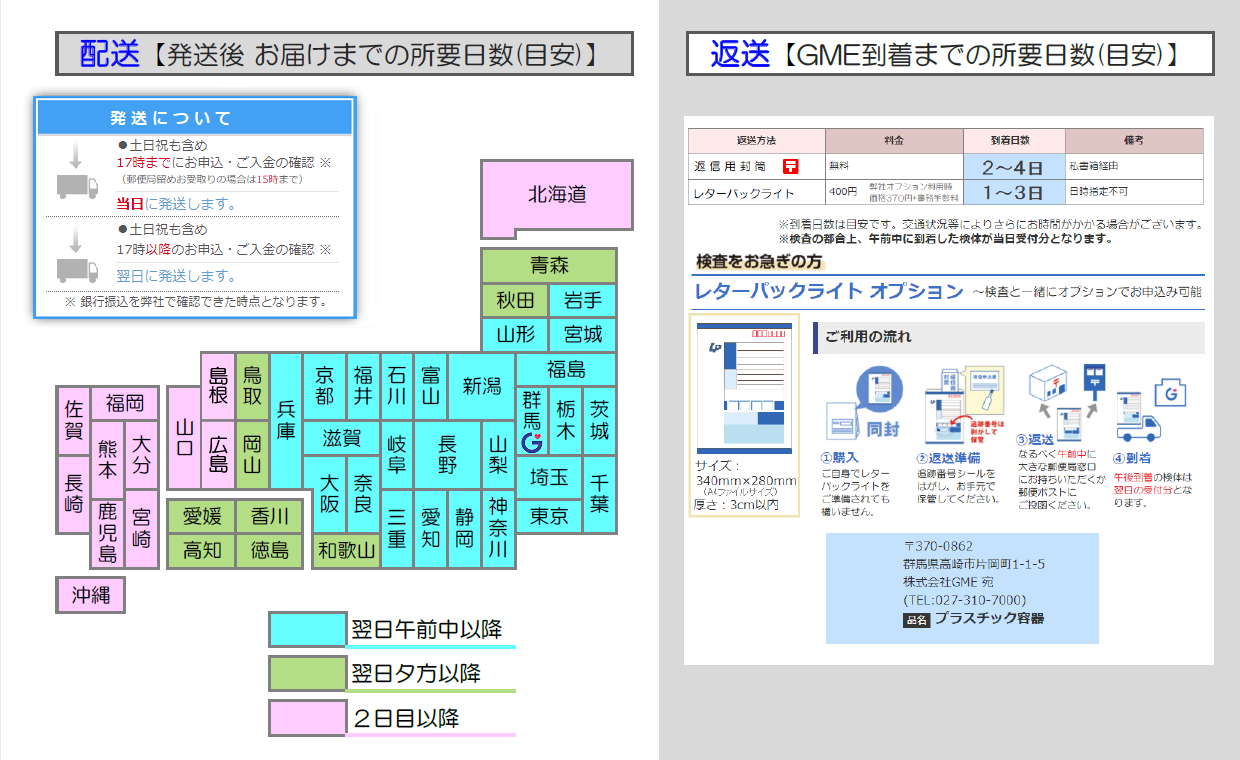Screen dimensions: 1240x760
Task: Select 愛媛 on the Shikoku block
Action: click(202, 516)
